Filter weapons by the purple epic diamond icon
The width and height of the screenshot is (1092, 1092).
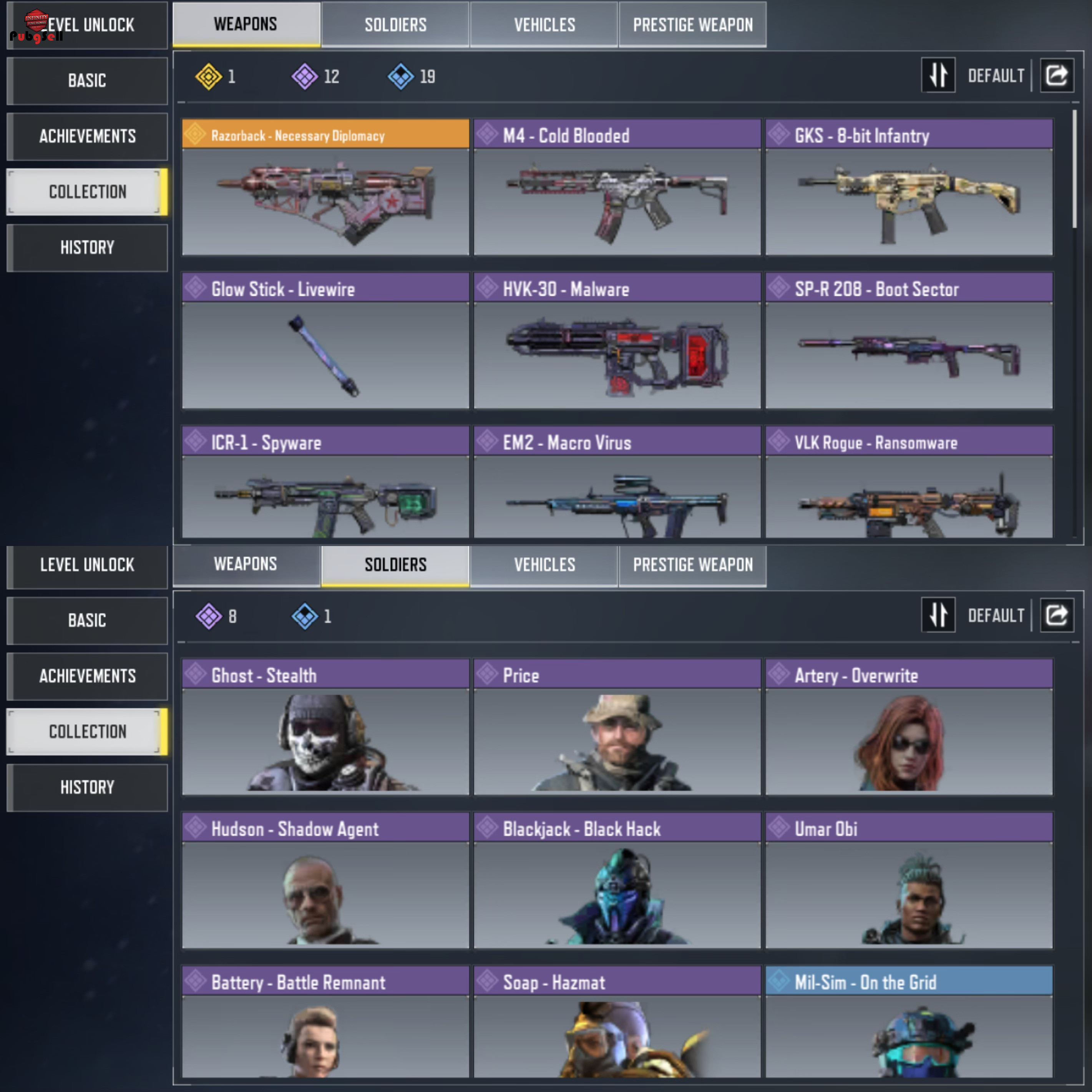[305, 76]
